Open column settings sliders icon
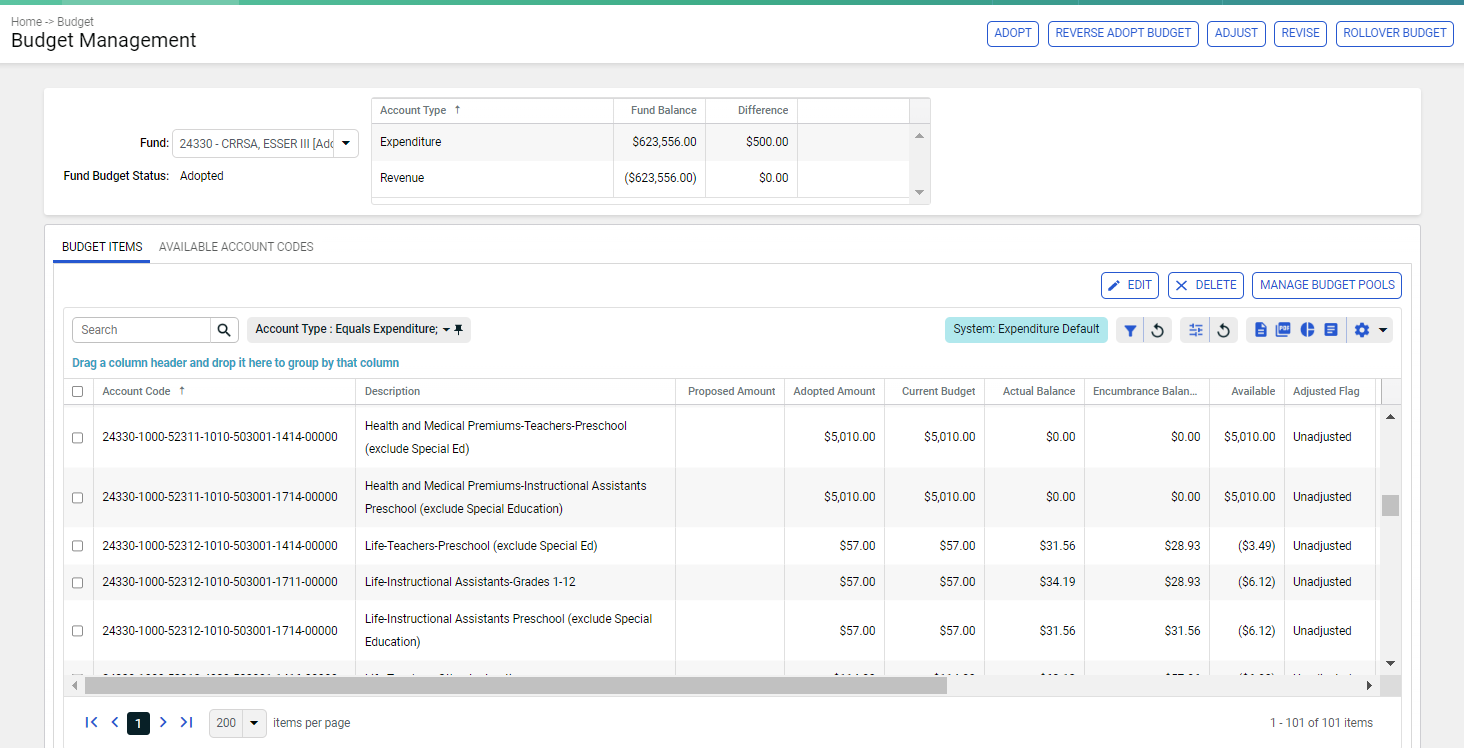The width and height of the screenshot is (1464, 748). coord(1195,330)
